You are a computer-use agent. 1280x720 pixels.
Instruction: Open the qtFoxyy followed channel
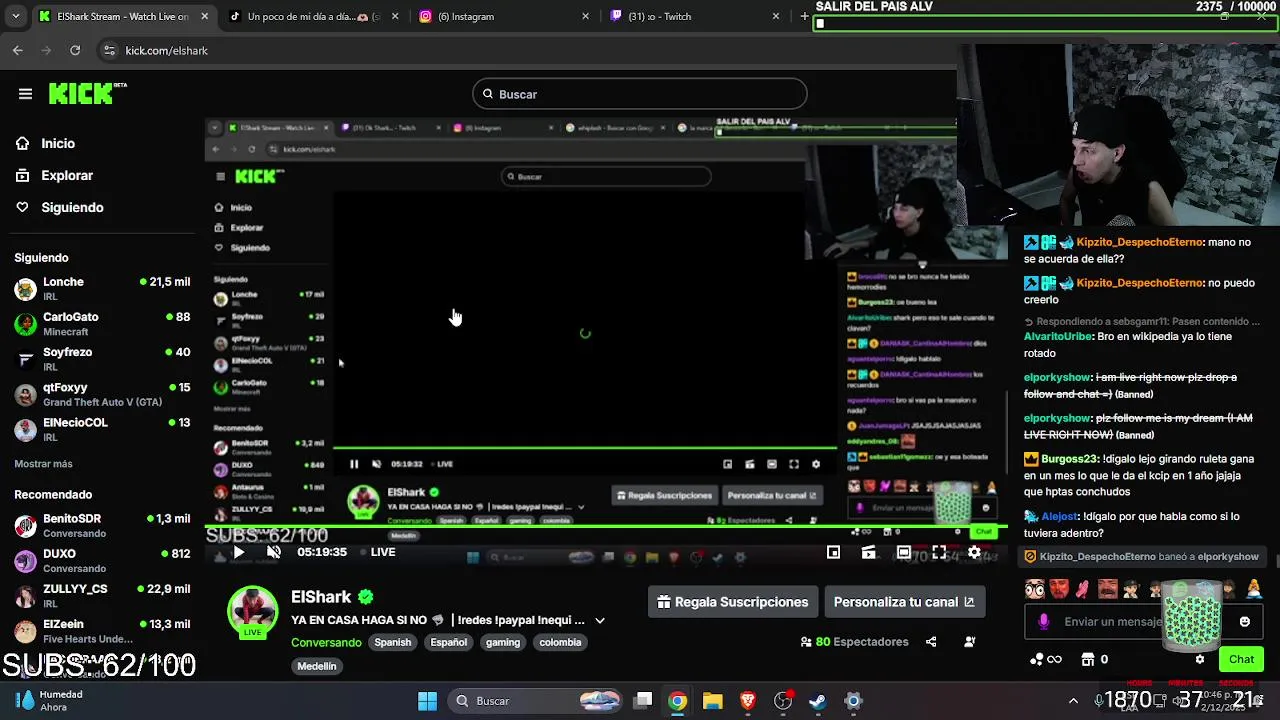[x=102, y=394]
